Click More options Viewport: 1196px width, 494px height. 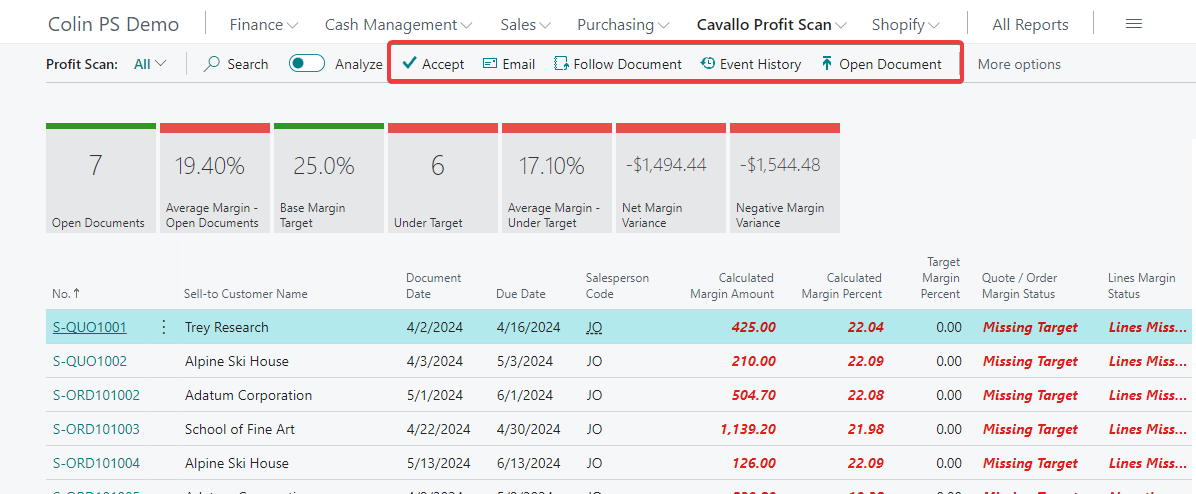1019,64
